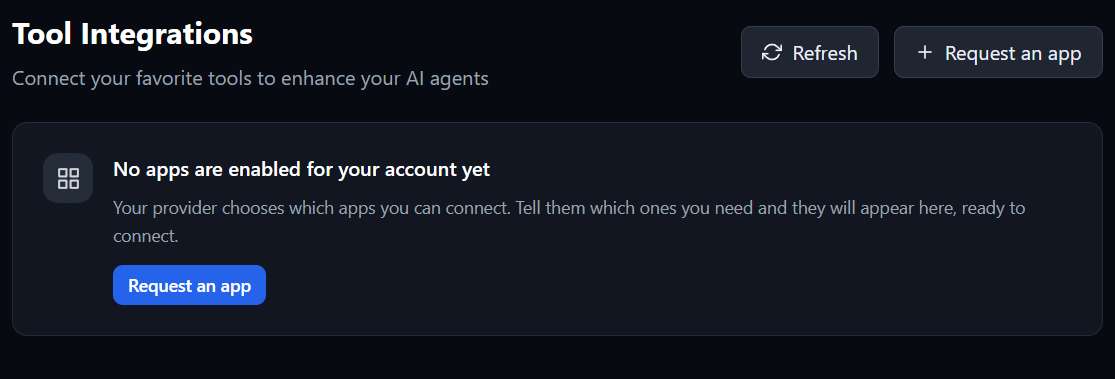Select the Tool Integrations page heading
The image size is (1115, 379).
132,34
